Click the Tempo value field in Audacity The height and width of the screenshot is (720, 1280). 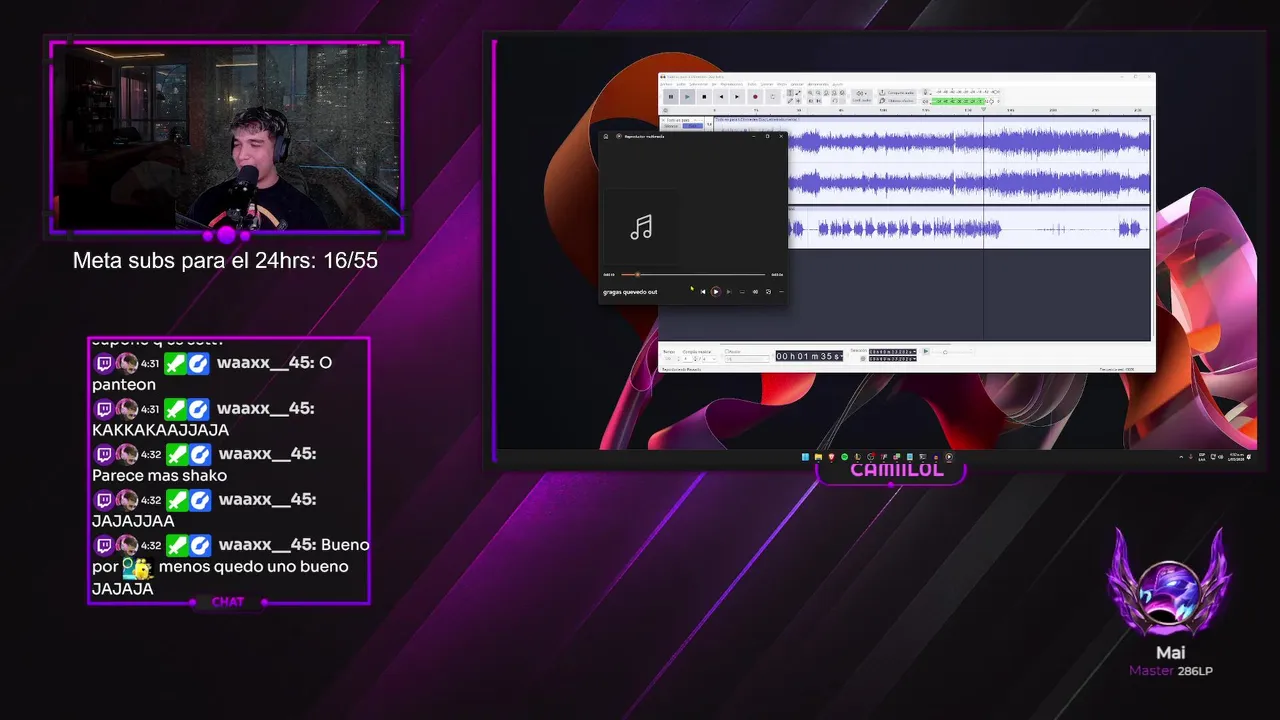(x=670, y=359)
